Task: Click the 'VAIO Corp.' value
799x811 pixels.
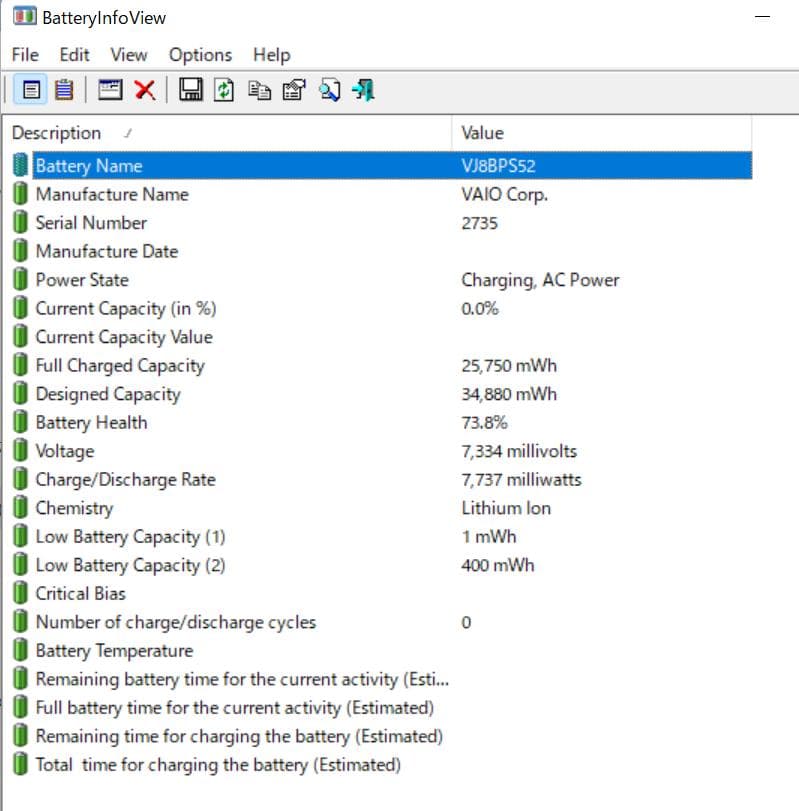Action: (x=504, y=194)
